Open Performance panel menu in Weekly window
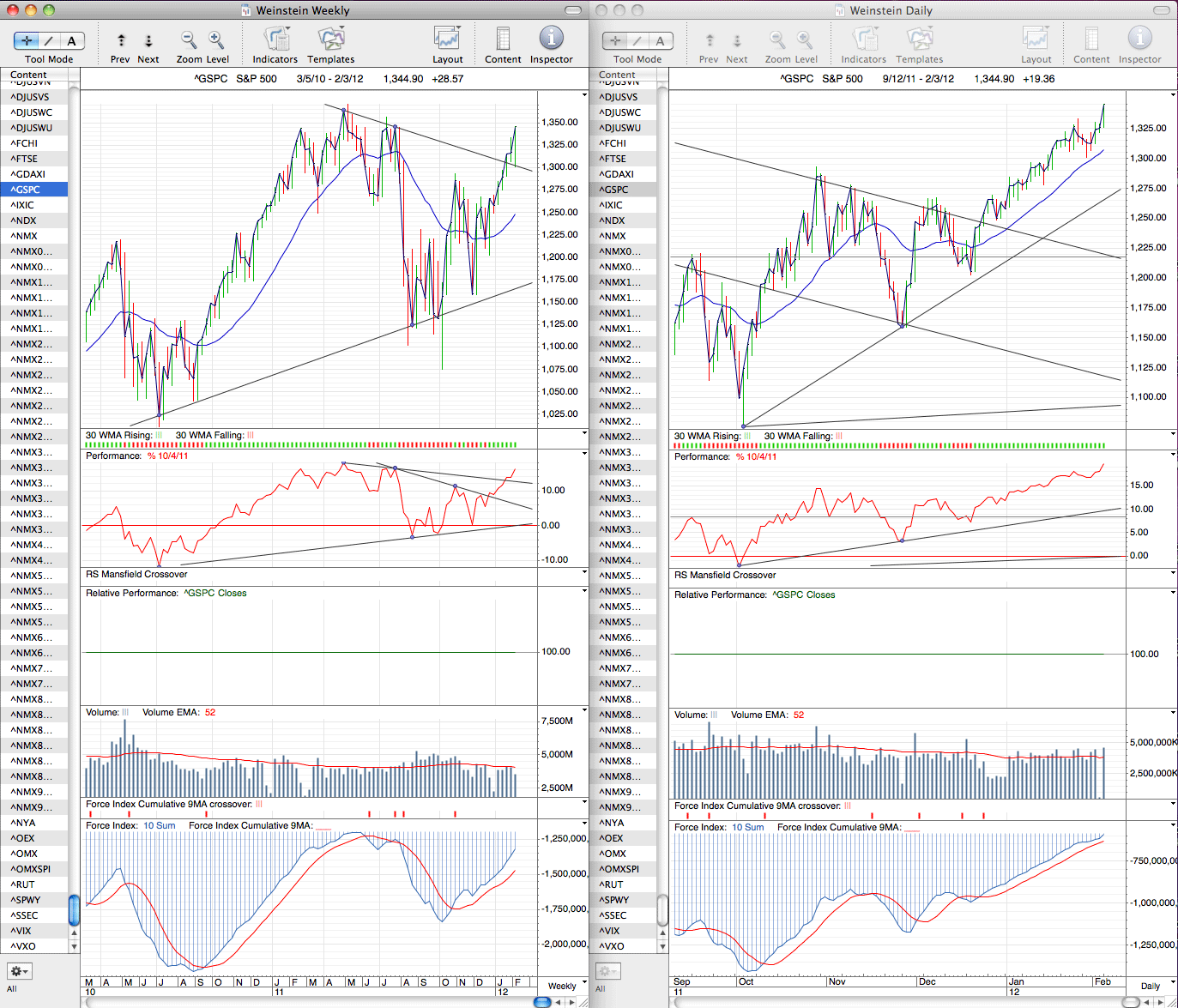Viewport: 1178px width, 1008px height. pyautogui.click(x=584, y=454)
